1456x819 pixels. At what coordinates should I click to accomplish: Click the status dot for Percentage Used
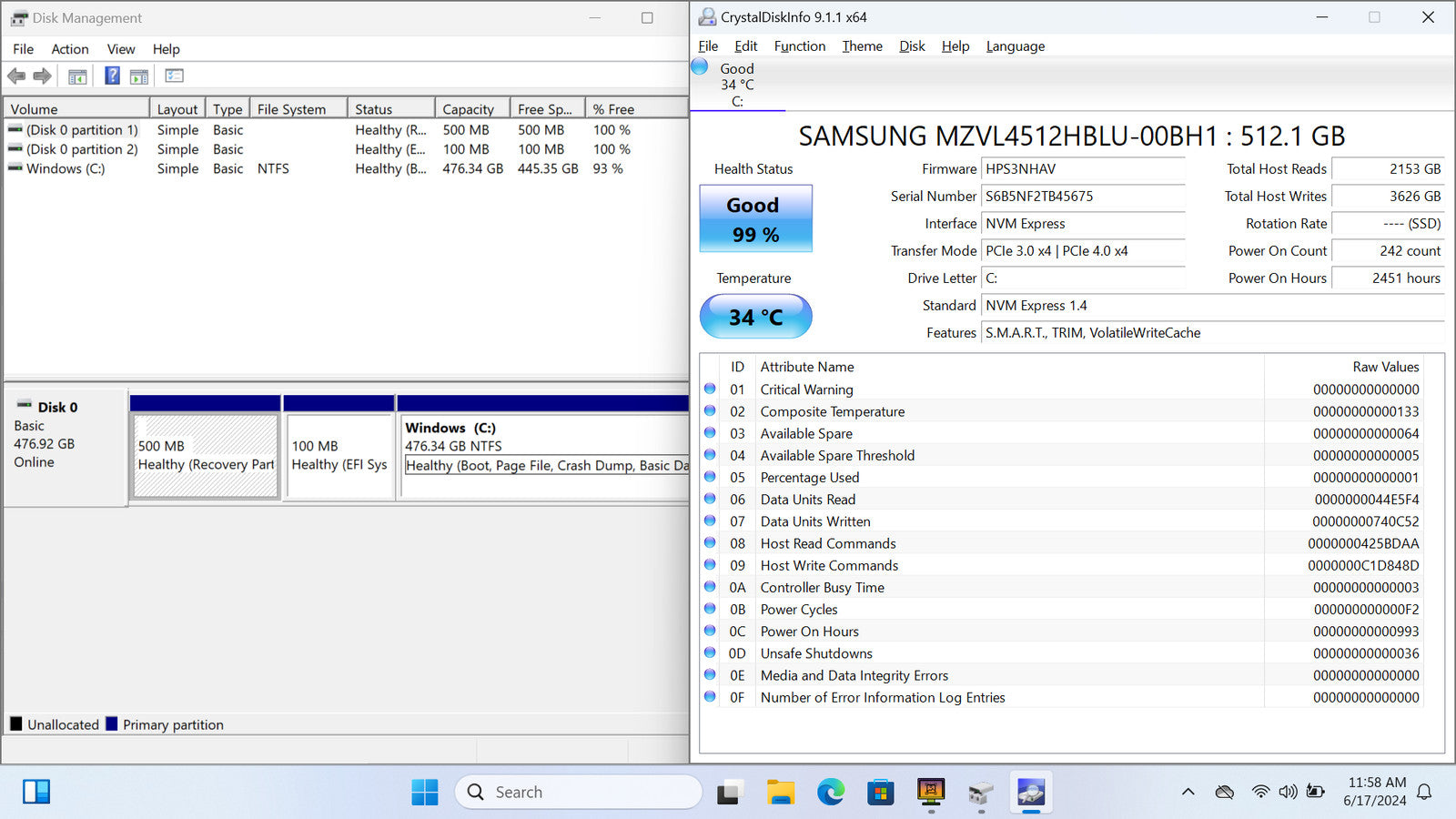tap(710, 477)
